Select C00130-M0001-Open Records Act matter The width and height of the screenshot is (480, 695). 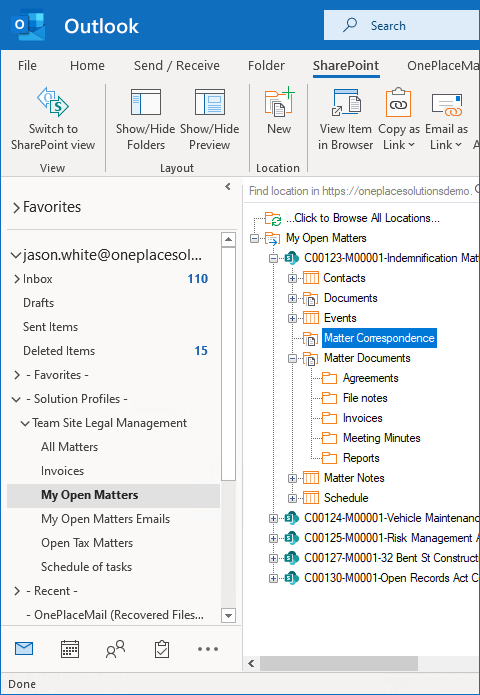(x=392, y=578)
